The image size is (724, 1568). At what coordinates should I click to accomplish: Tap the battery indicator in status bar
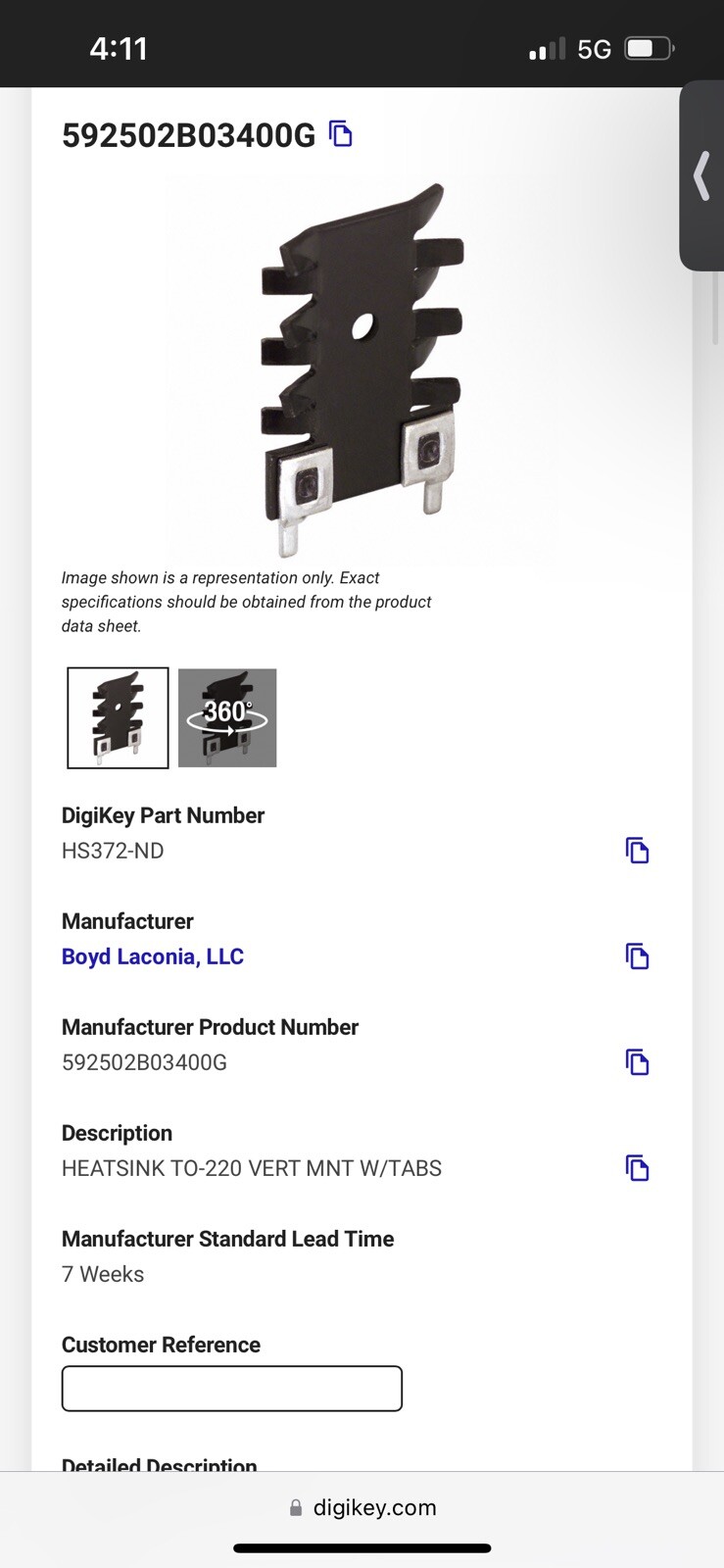coord(650,48)
